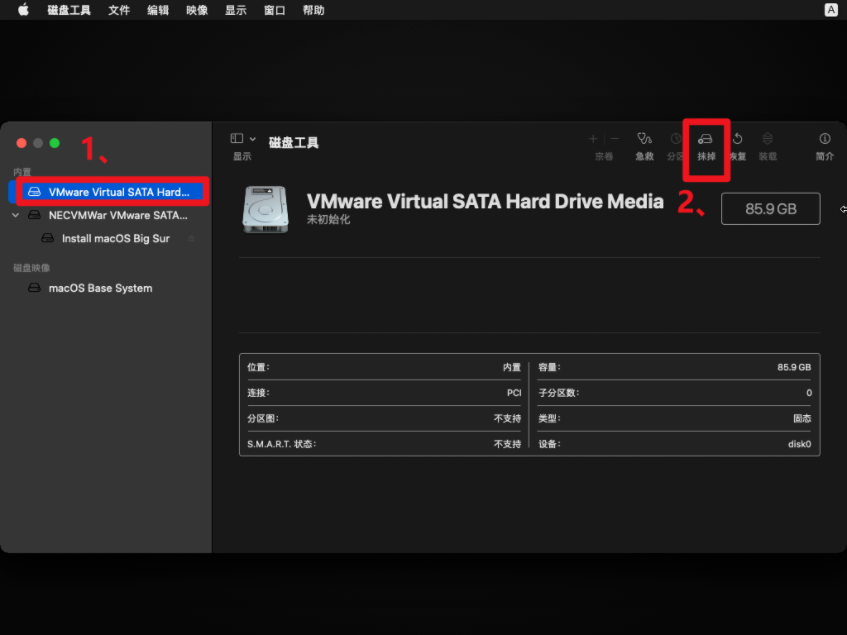Click the large hard drive image
Image resolution: width=847 pixels, height=635 pixels.
pyautogui.click(x=265, y=210)
